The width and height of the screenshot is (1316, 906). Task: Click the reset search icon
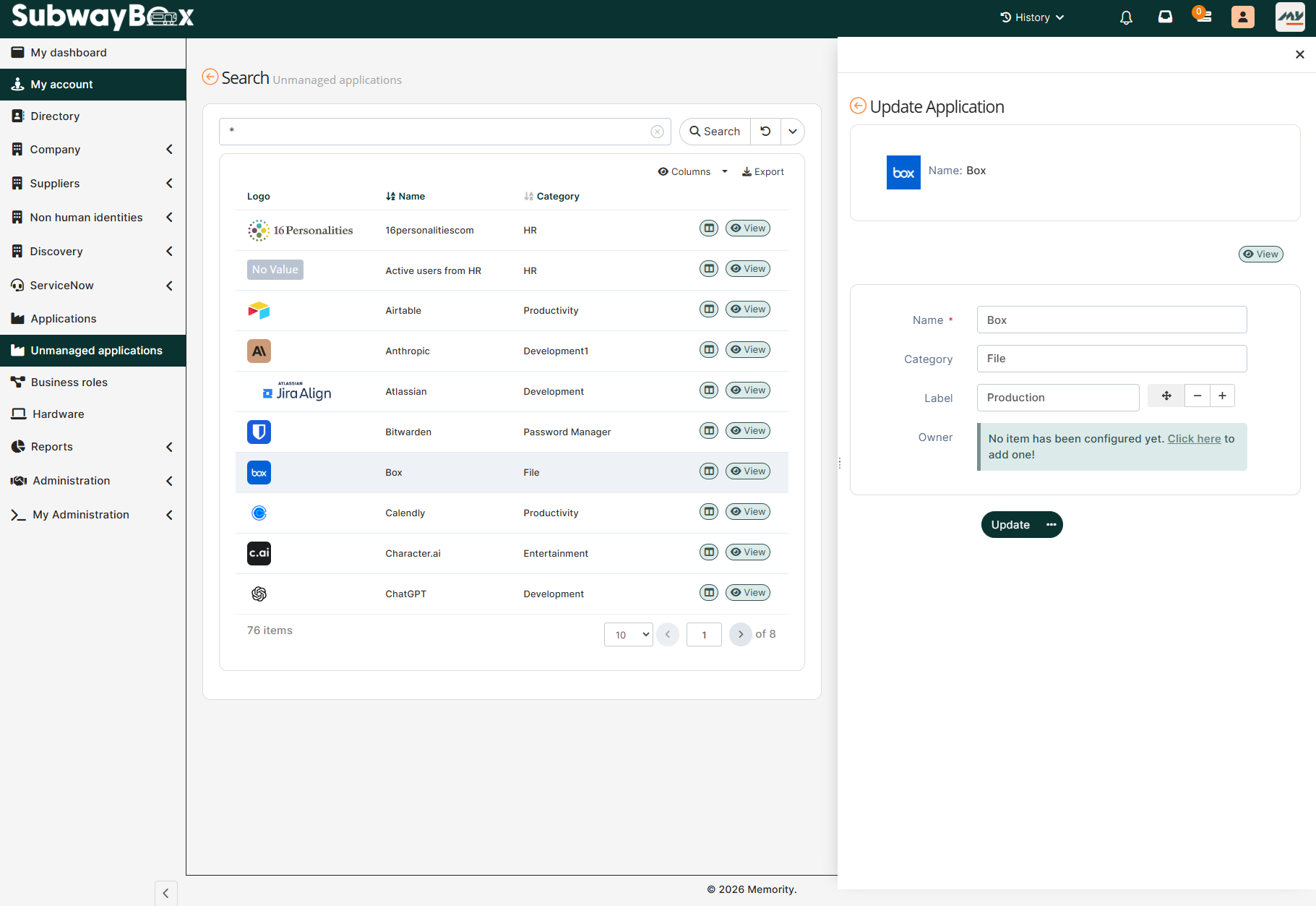[765, 132]
